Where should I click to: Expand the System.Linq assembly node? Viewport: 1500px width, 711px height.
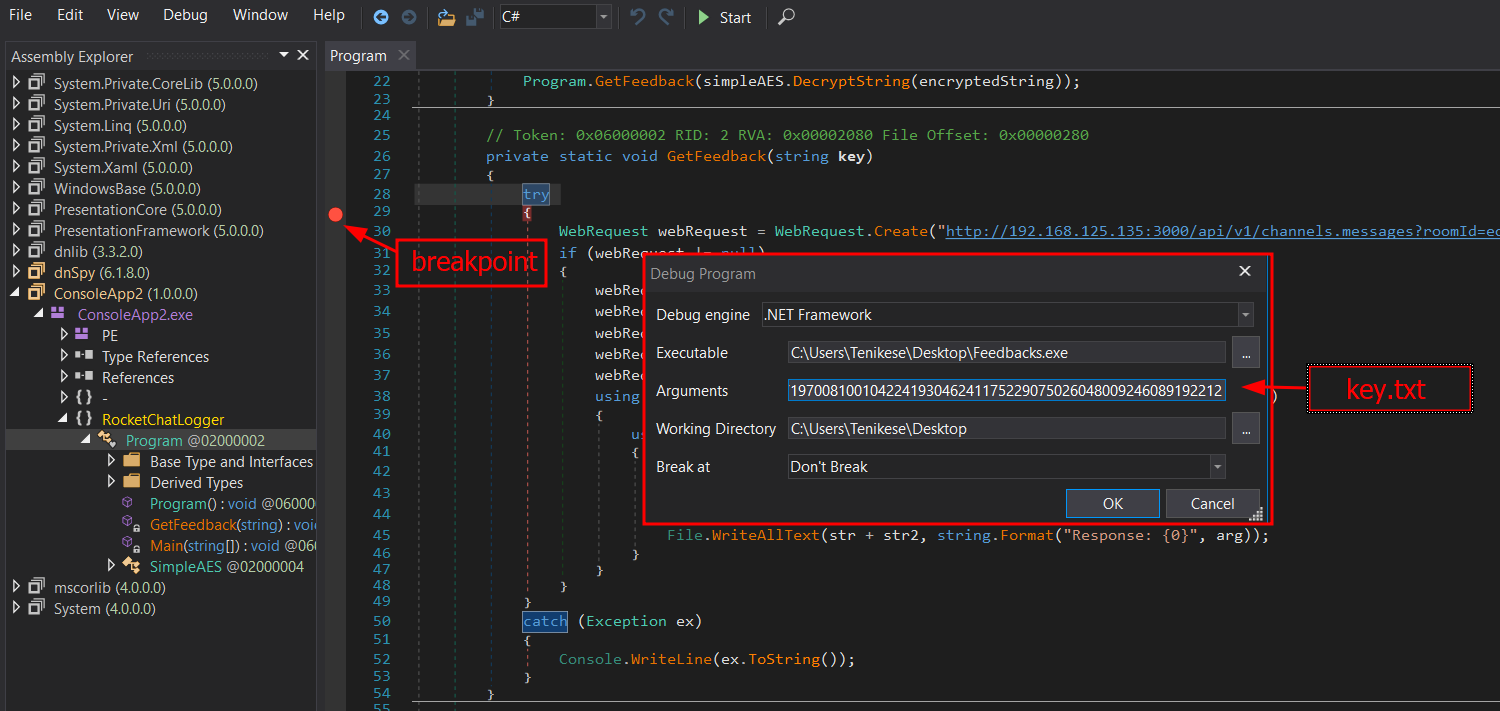pyautogui.click(x=16, y=125)
